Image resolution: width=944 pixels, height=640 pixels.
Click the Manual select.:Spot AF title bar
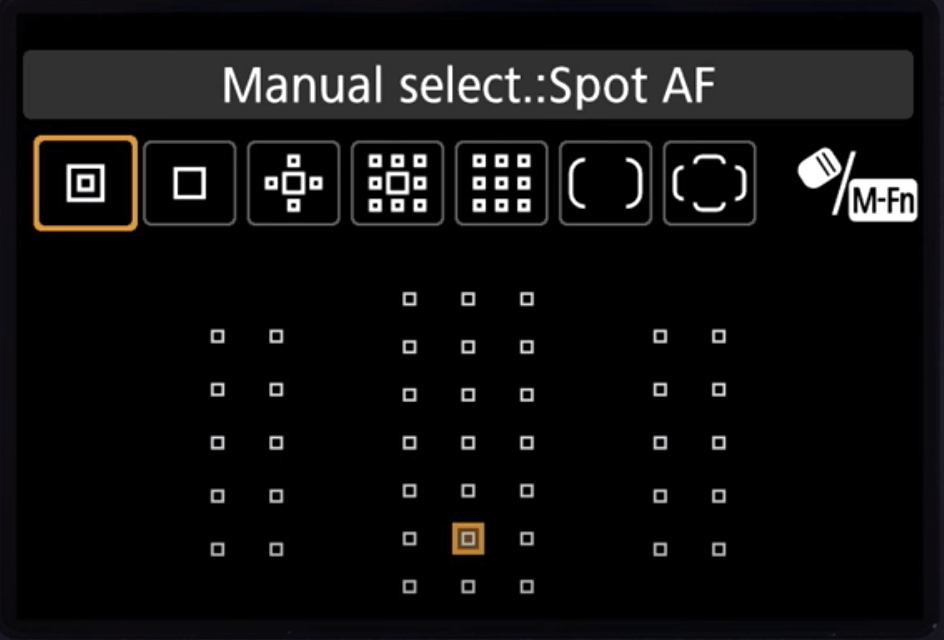472,86
